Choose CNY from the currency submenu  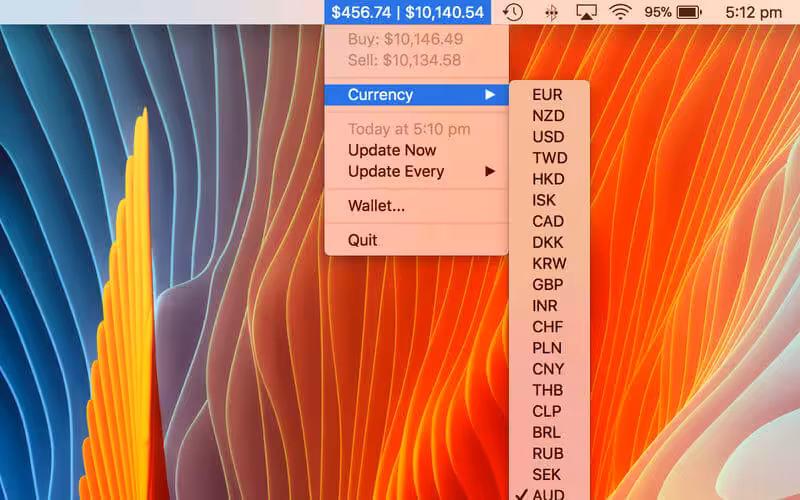(548, 369)
